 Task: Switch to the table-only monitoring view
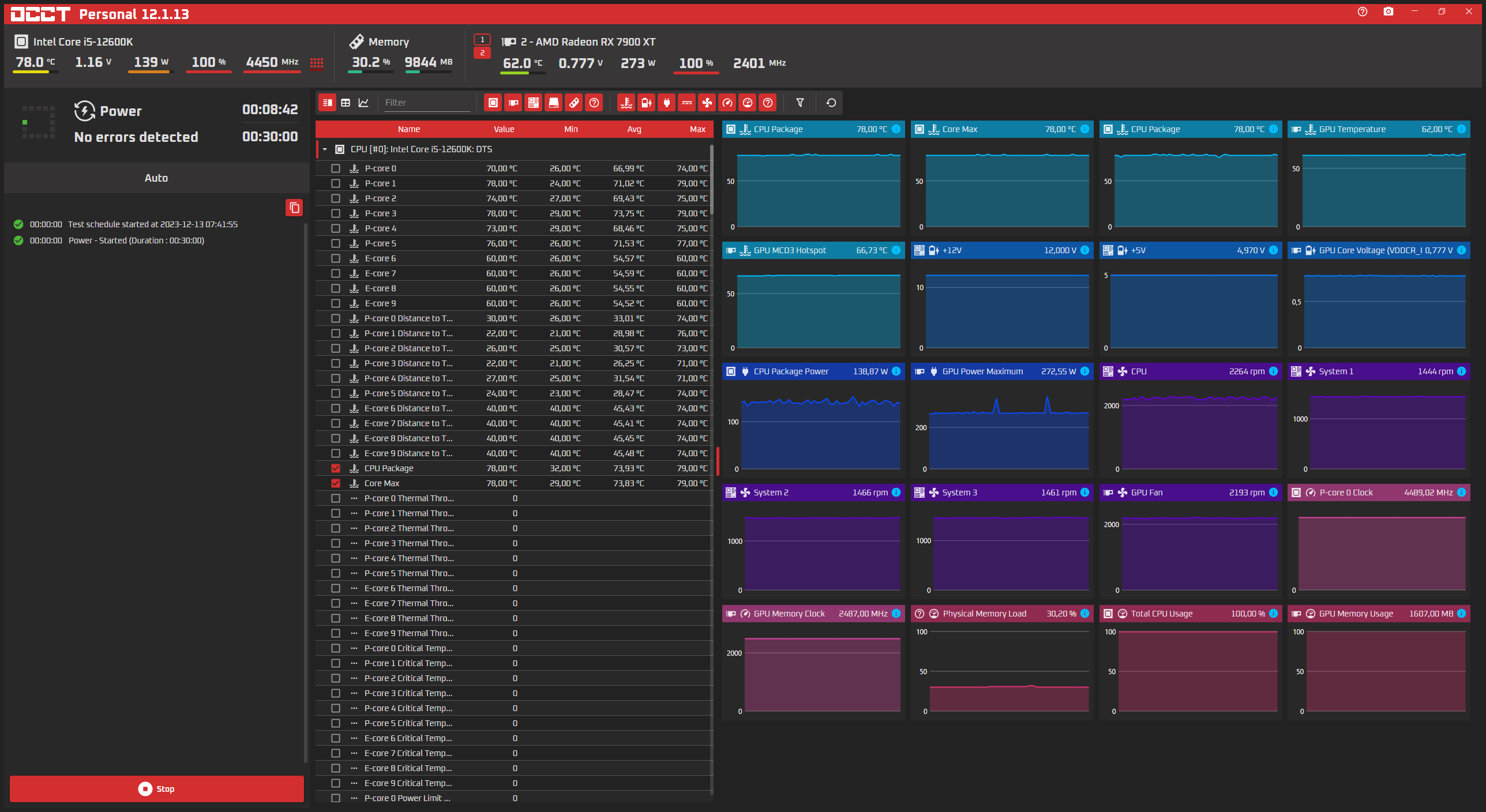point(346,103)
